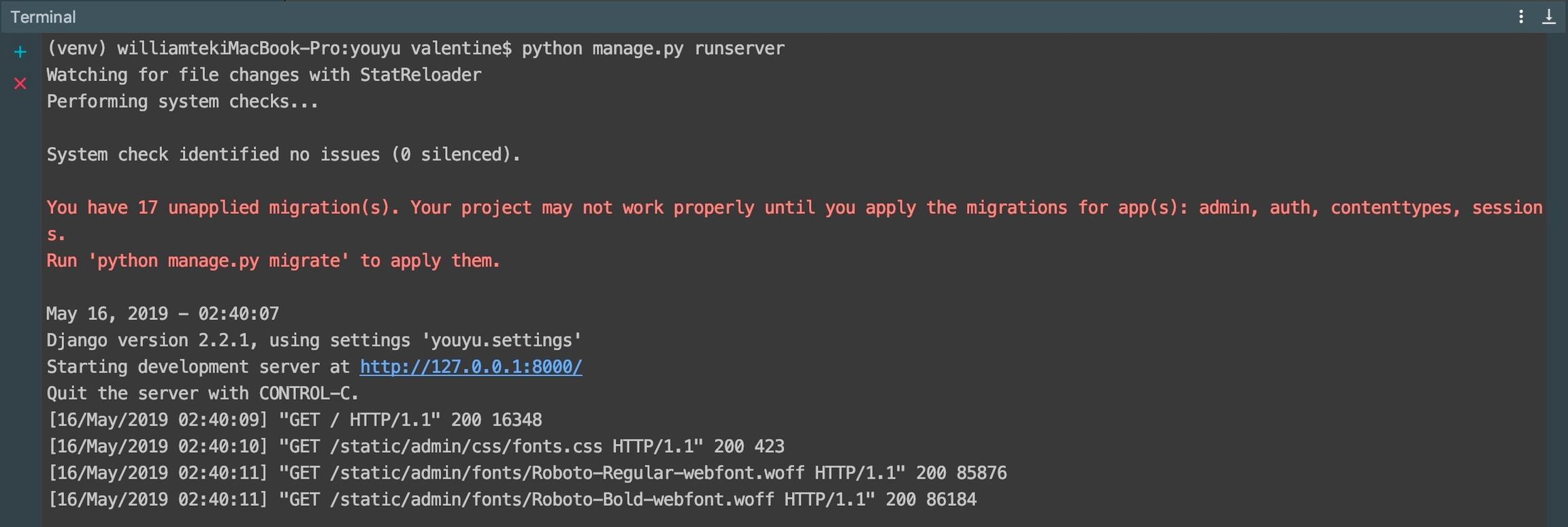Open a new terminal session with plus icon

[x=20, y=52]
